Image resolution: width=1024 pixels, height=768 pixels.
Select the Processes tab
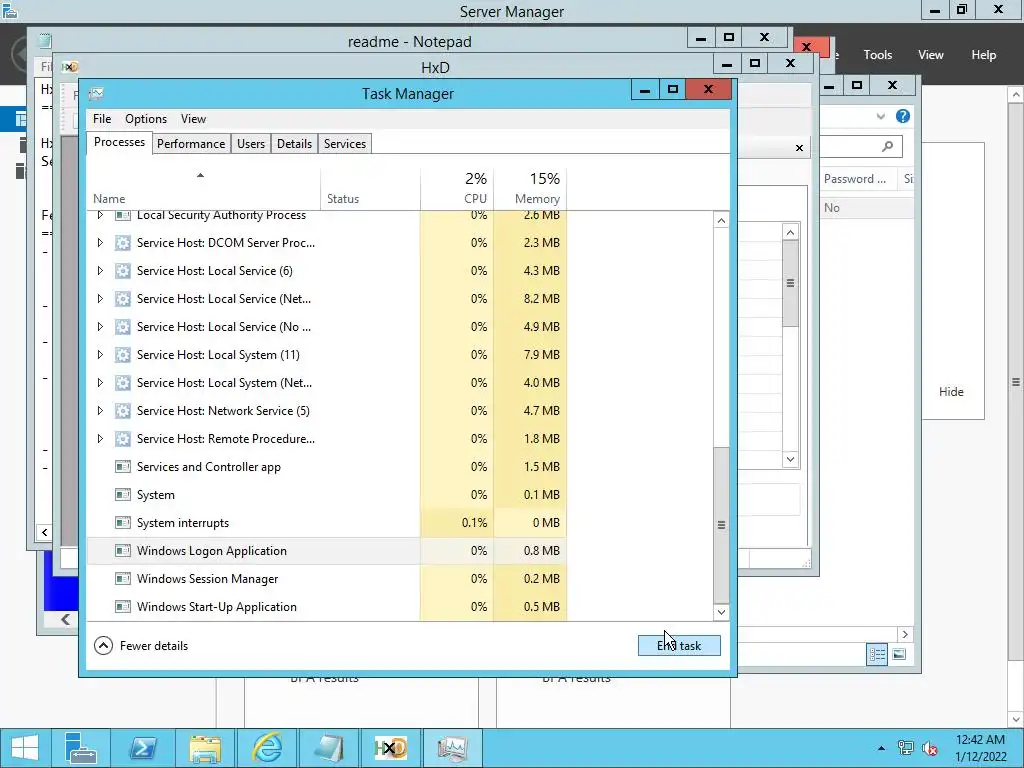[x=119, y=142]
